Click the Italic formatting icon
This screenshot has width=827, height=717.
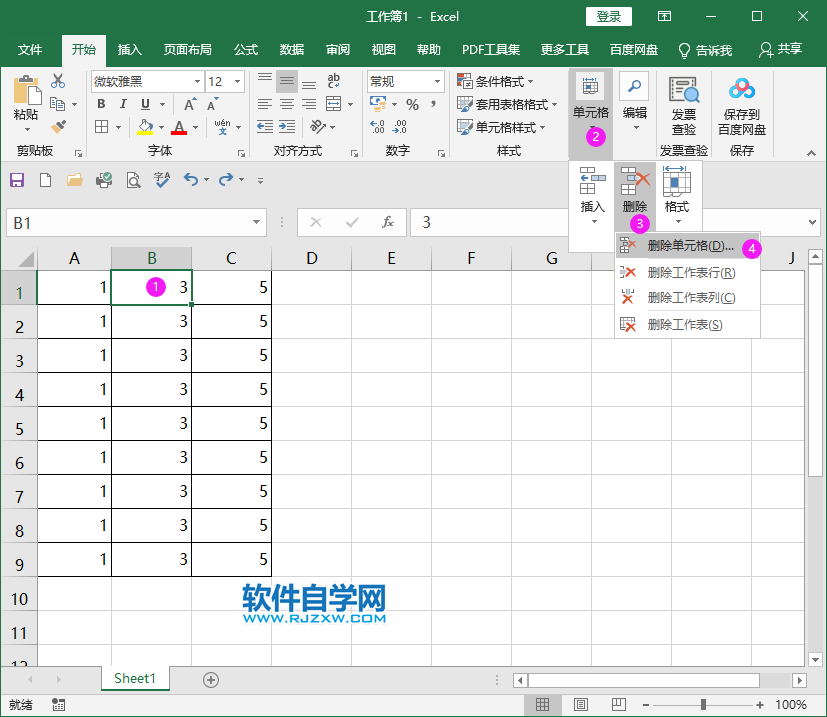click(x=124, y=103)
